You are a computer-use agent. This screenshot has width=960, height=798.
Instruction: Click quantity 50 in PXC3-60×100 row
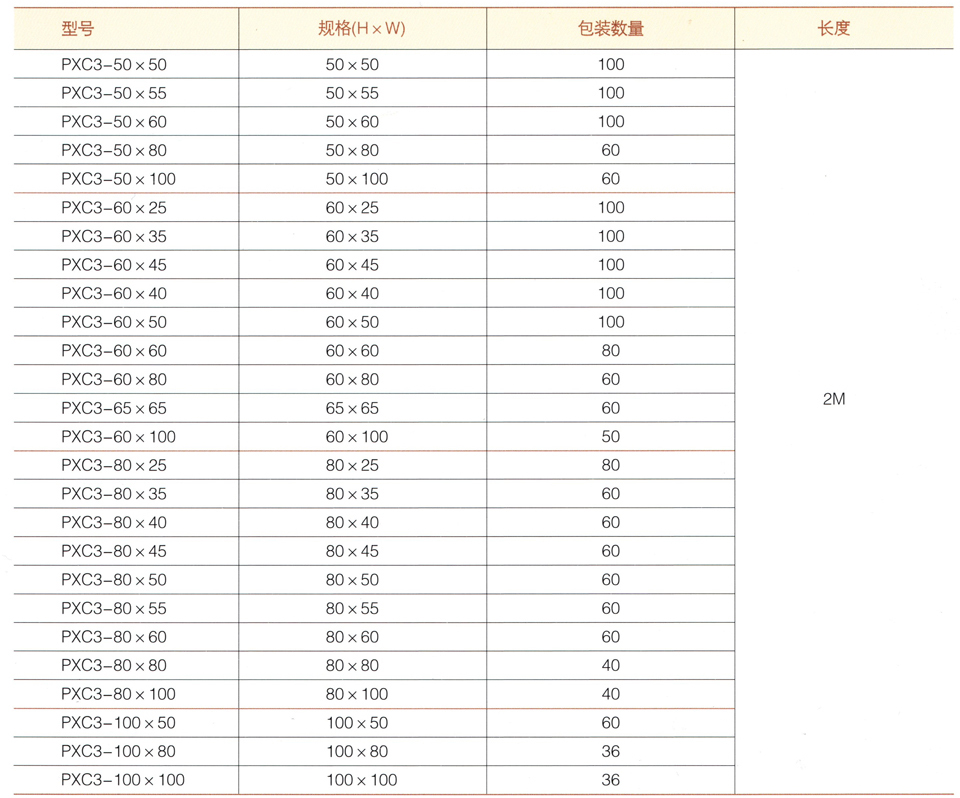(610, 437)
